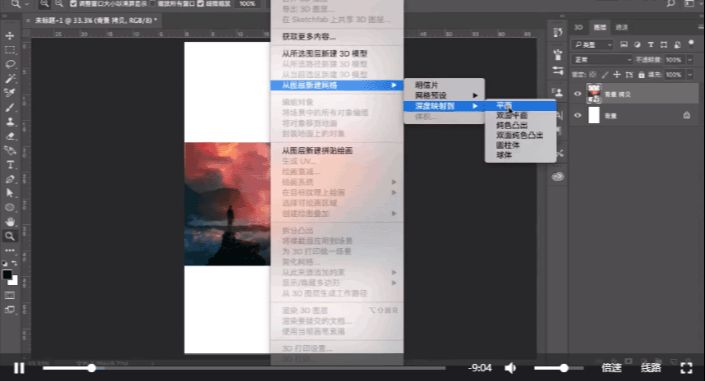
Task: Open the zoom tool preset dropdown arrow
Action: pos(27,4)
